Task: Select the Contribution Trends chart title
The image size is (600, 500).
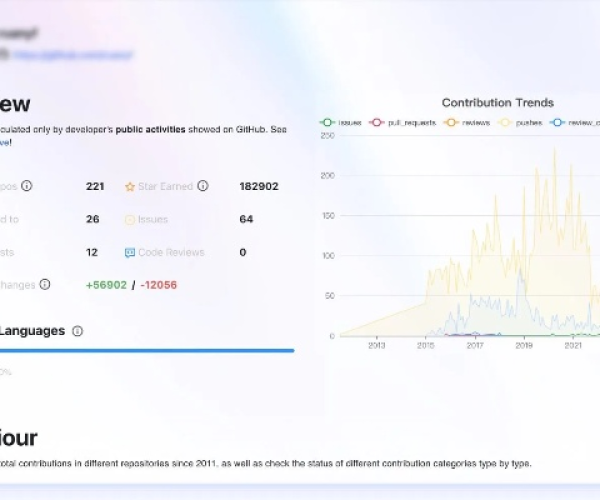Action: [x=498, y=103]
